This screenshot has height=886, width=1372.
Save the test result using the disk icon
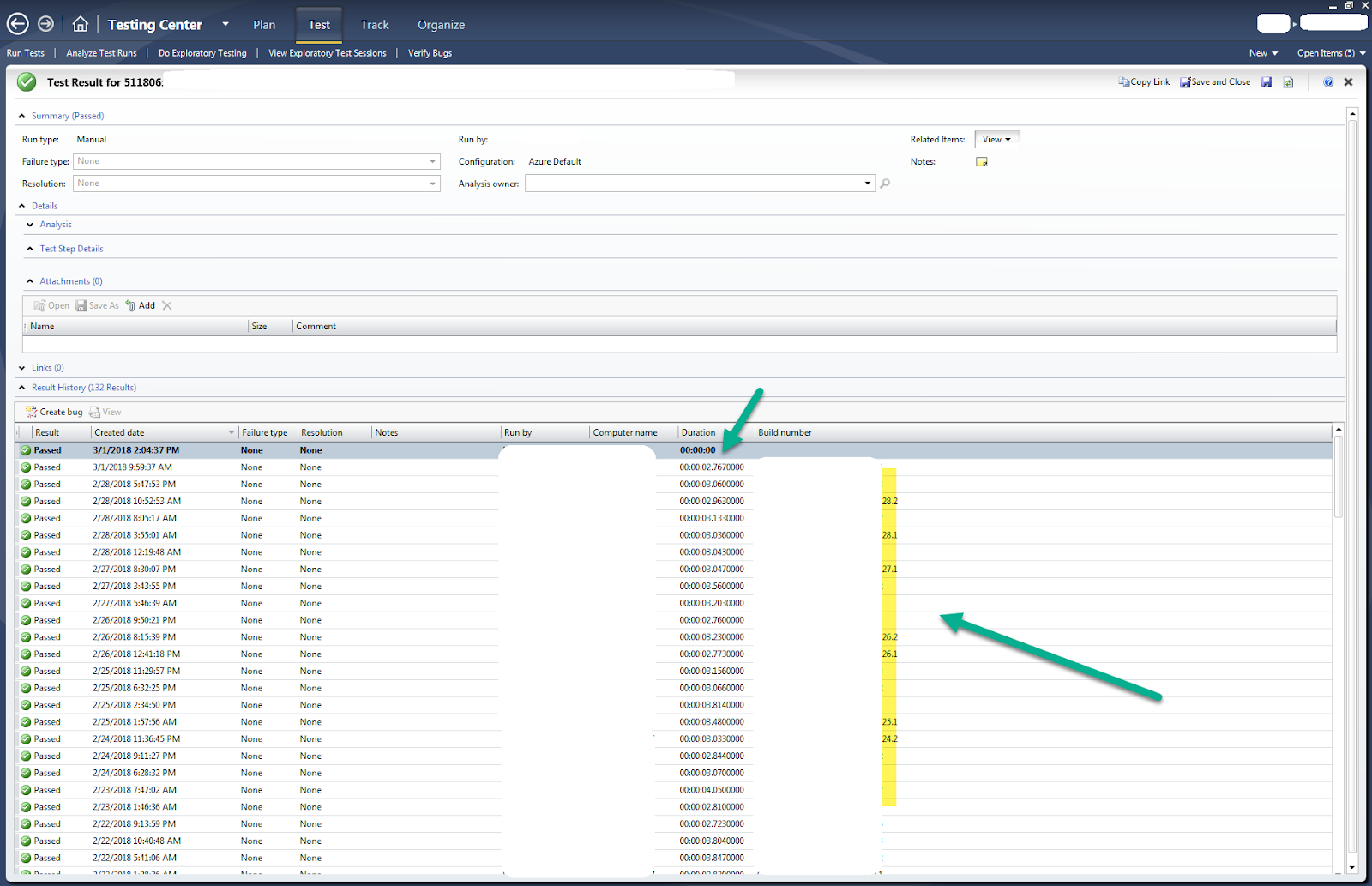pyautogui.click(x=1267, y=81)
